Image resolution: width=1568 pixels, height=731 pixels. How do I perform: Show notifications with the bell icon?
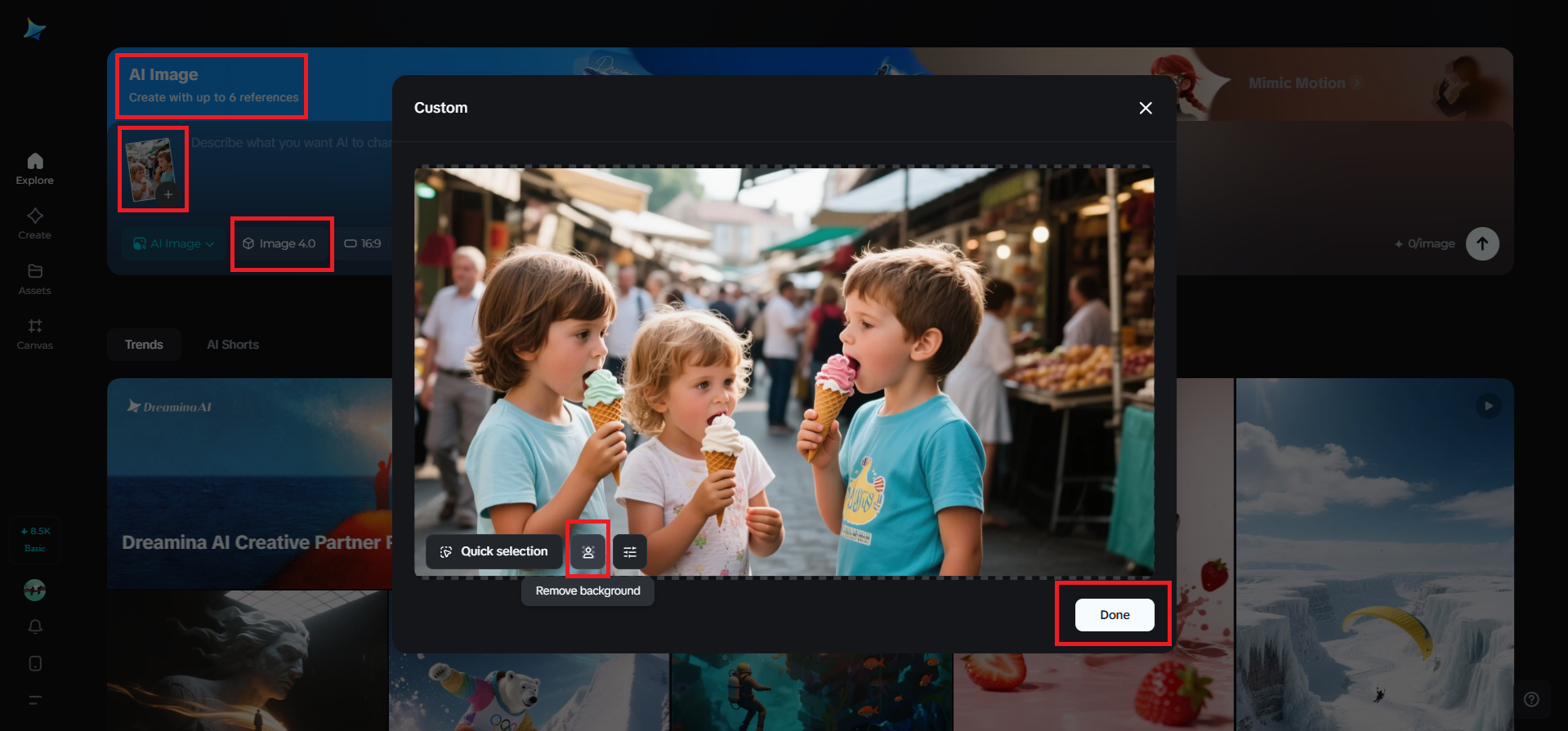tap(34, 626)
